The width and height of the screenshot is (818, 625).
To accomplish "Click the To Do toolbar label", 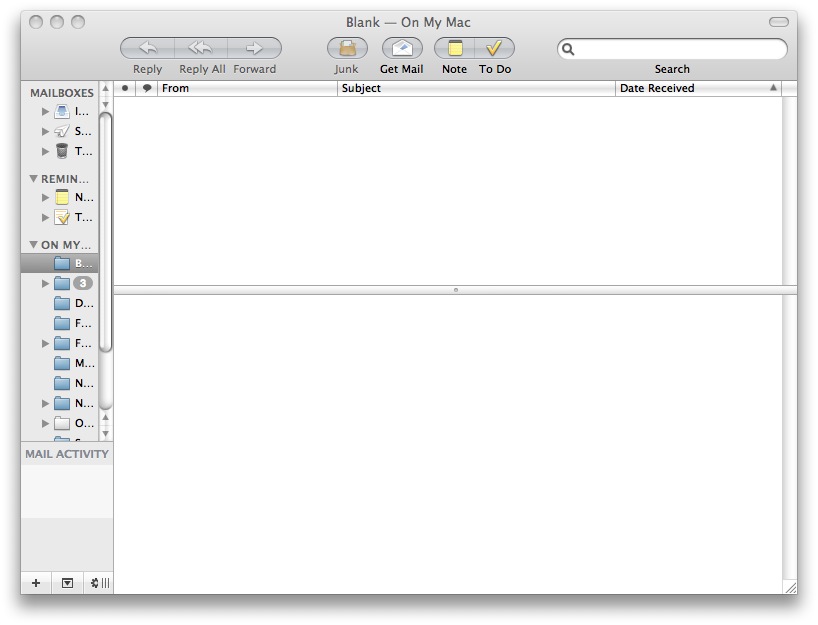I will (x=495, y=69).
